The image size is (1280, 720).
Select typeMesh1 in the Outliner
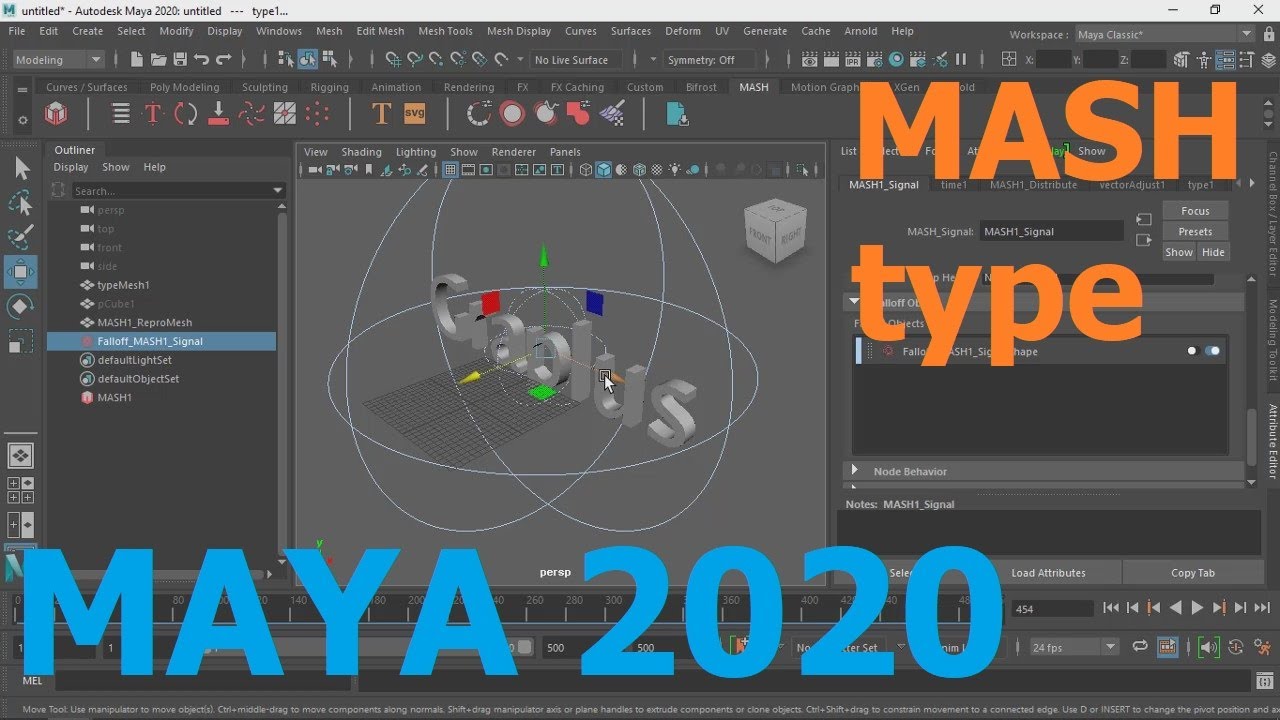pyautogui.click(x=123, y=285)
